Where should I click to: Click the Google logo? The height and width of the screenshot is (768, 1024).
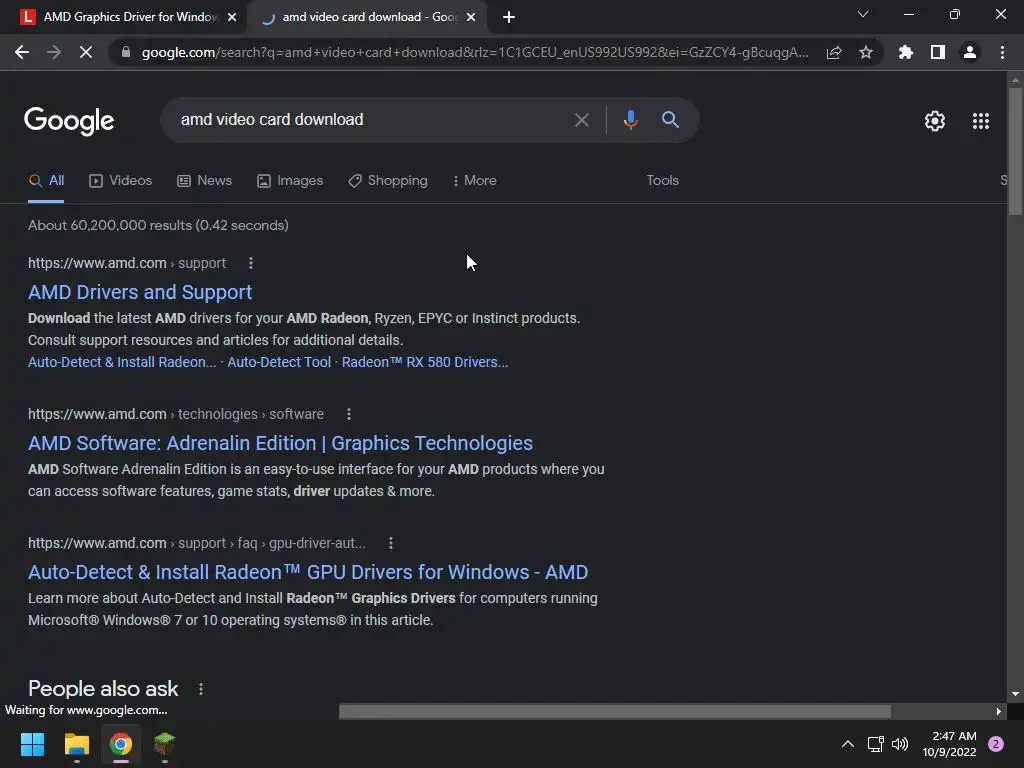[69, 120]
